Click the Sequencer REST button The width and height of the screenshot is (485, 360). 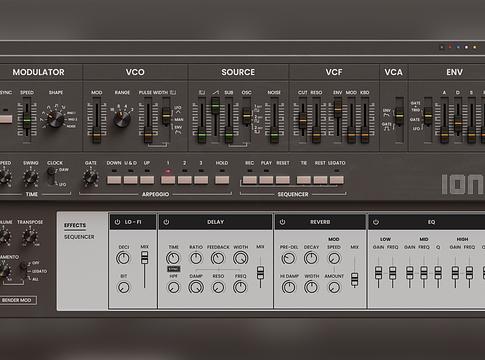pyautogui.click(x=320, y=180)
